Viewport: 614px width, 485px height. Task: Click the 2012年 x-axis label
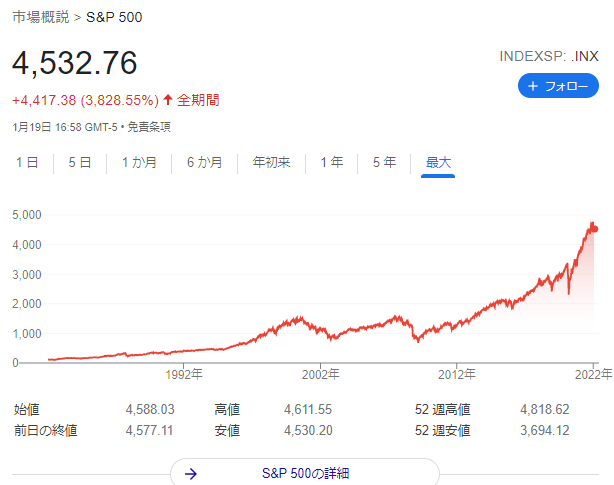pyautogui.click(x=457, y=375)
